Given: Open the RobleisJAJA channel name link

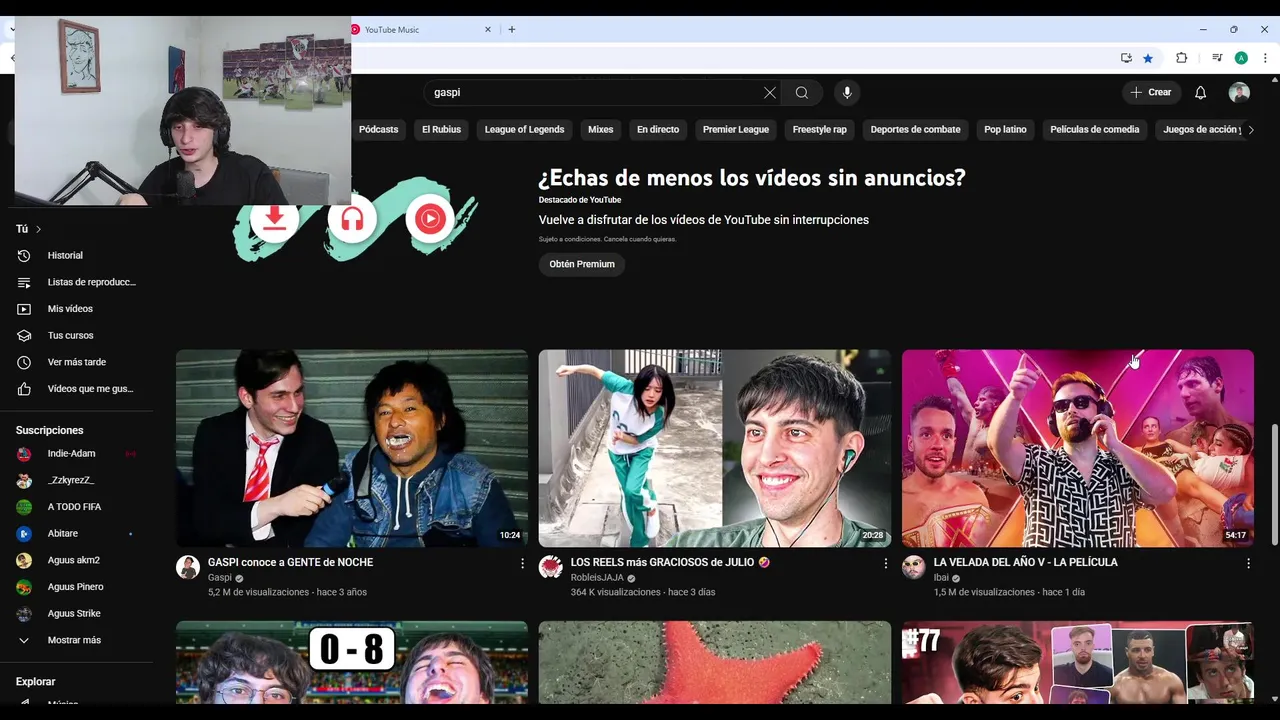Looking at the screenshot, I should pos(597,578).
